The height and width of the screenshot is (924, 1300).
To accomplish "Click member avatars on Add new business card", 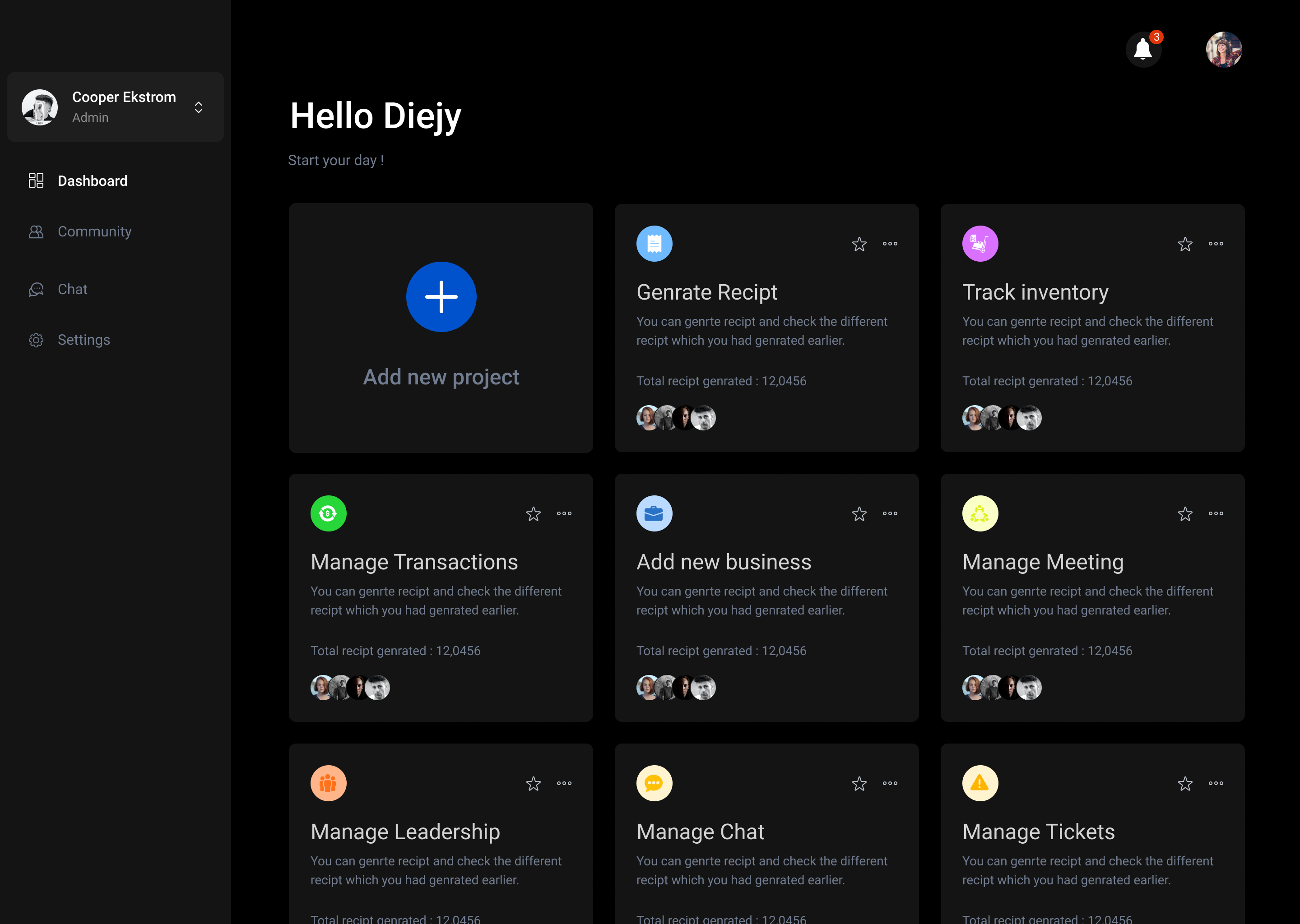I will click(x=676, y=687).
